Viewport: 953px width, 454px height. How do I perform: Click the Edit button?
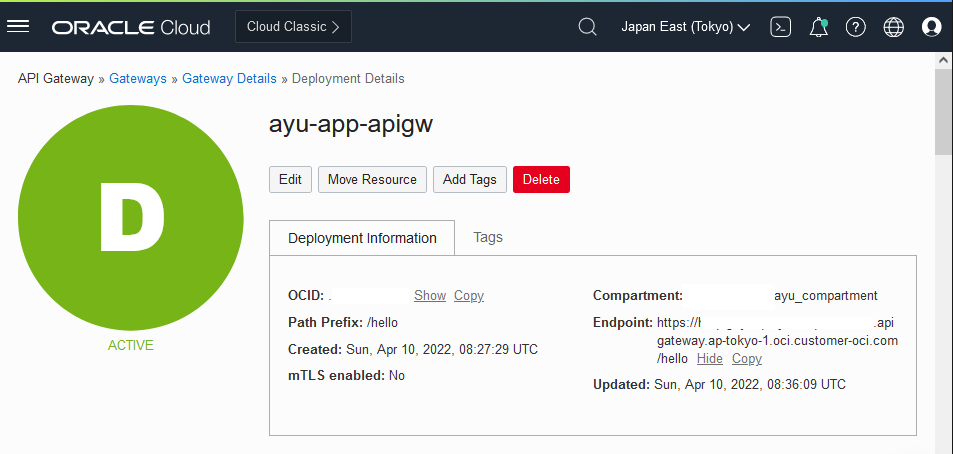coord(291,179)
